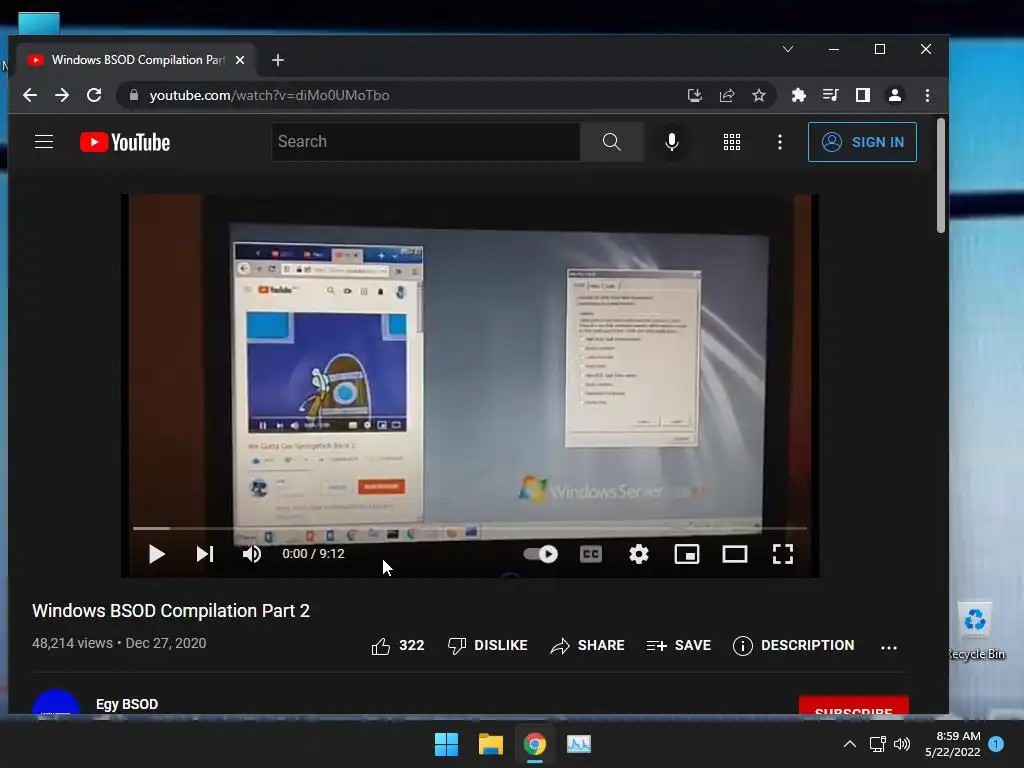Image resolution: width=1024 pixels, height=768 pixels.
Task: Switch to theater mode
Action: [735, 554]
